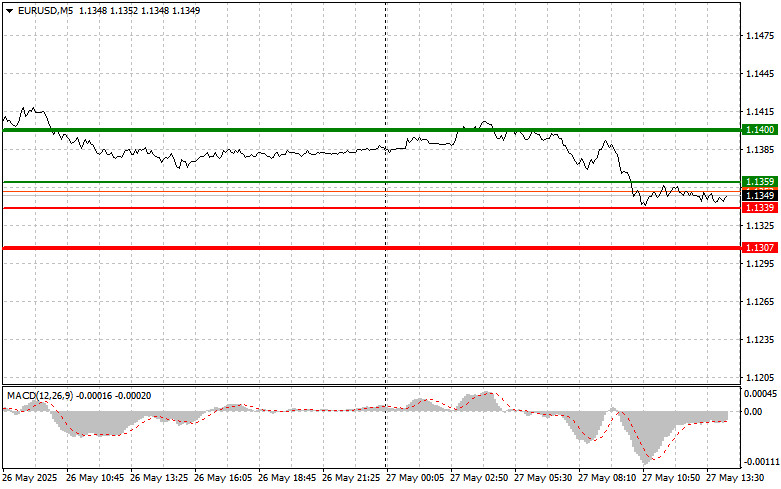Click the 27 May 02:50 time label
This screenshot has width=781, height=489.
click(479, 478)
